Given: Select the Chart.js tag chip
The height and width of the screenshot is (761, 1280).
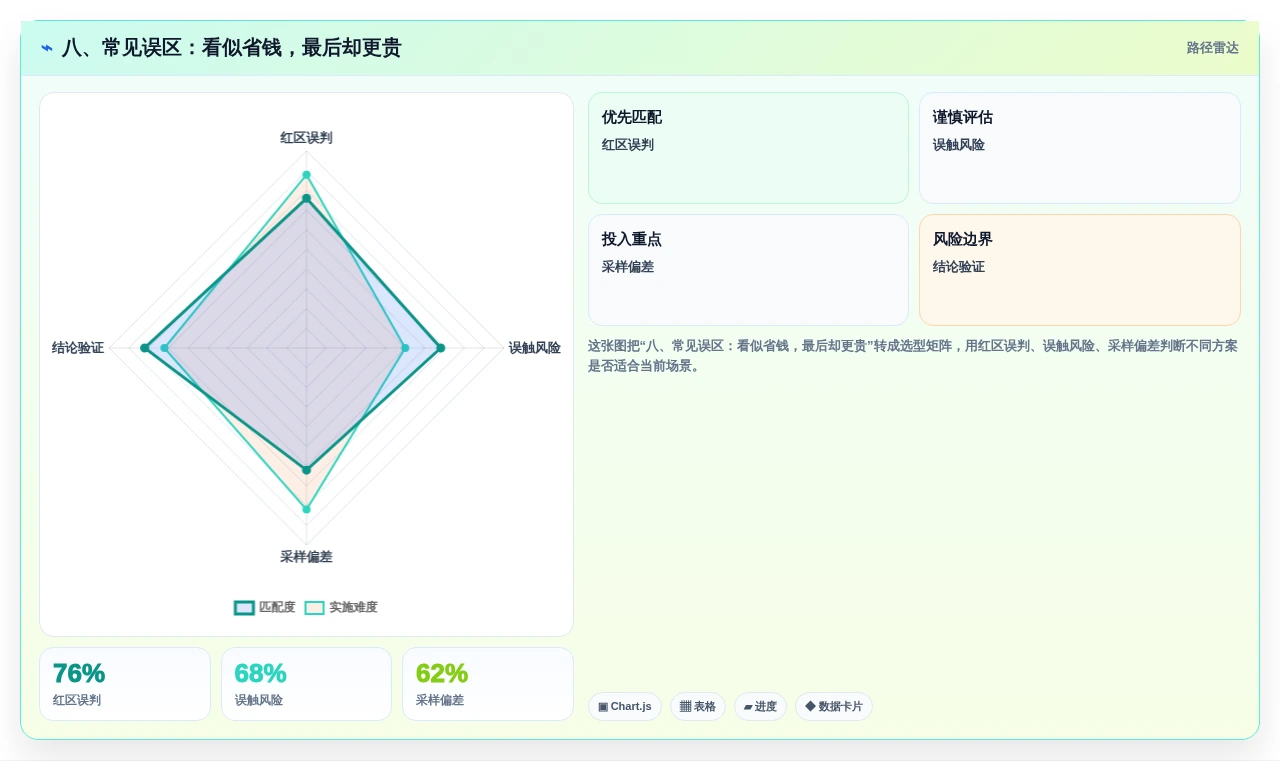Looking at the screenshot, I should point(625,706).
